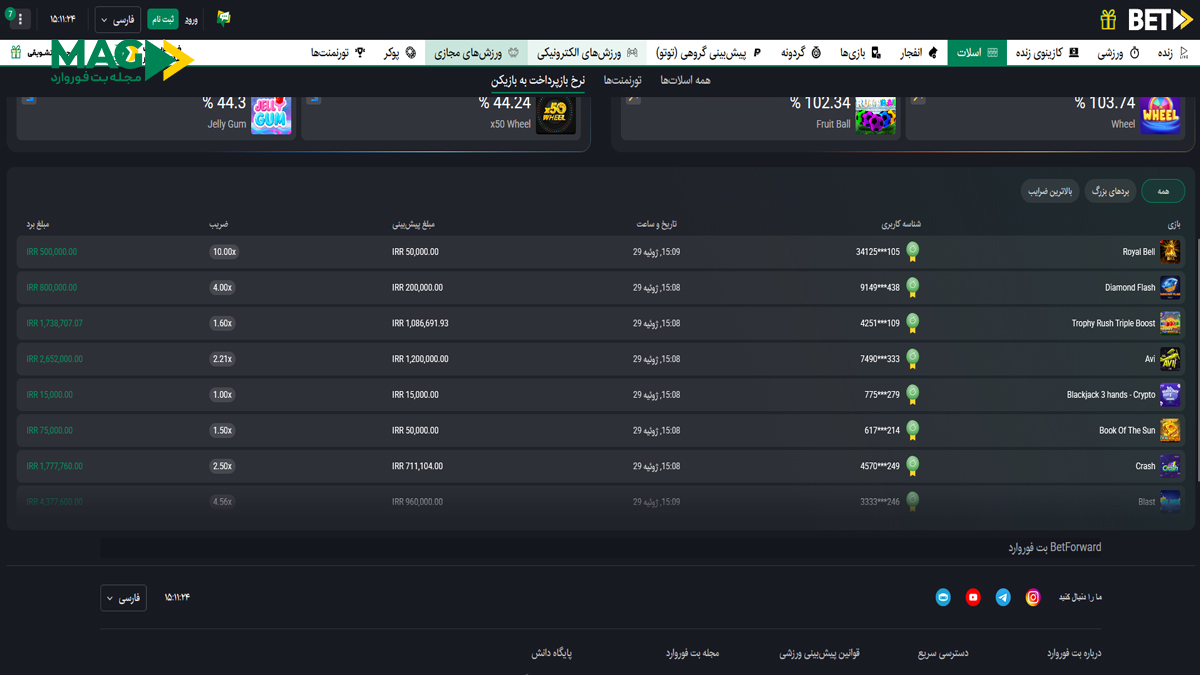This screenshot has width=1200, height=675.
Task: Switch to همه اسلات‌ها sub-tab
Action: [685, 79]
